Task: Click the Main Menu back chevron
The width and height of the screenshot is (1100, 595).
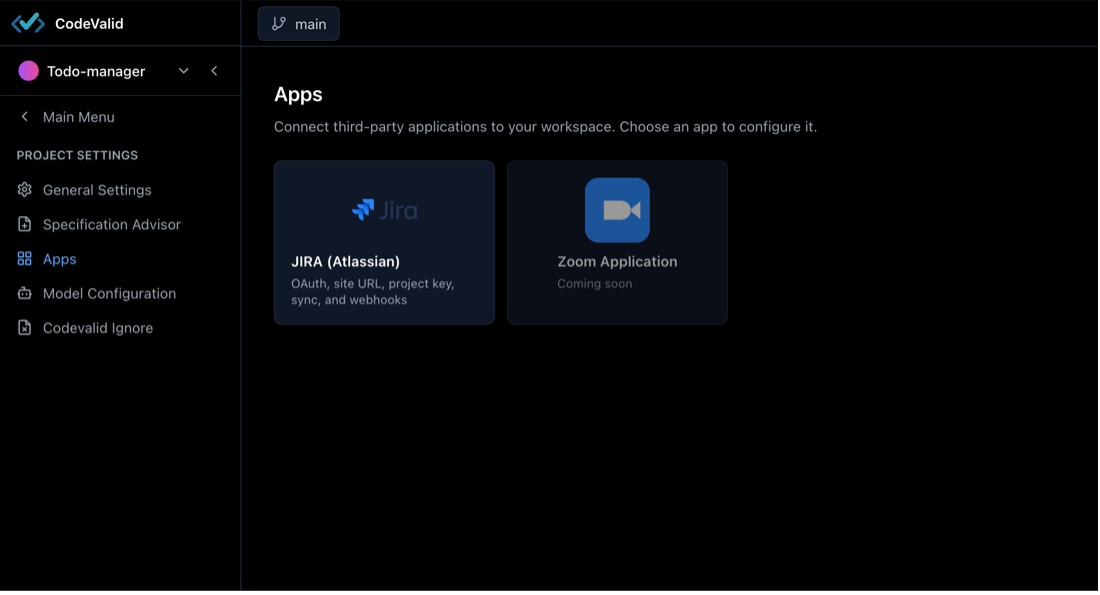Action: click(25, 116)
